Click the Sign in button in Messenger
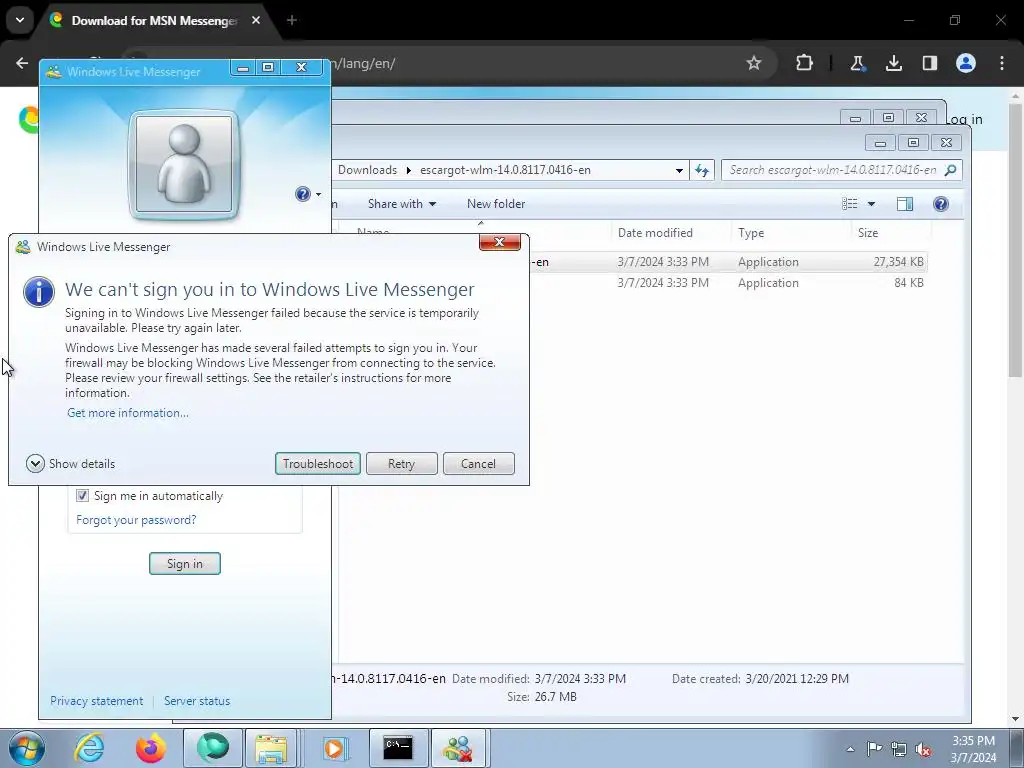Image resolution: width=1024 pixels, height=768 pixels. pyautogui.click(x=185, y=564)
